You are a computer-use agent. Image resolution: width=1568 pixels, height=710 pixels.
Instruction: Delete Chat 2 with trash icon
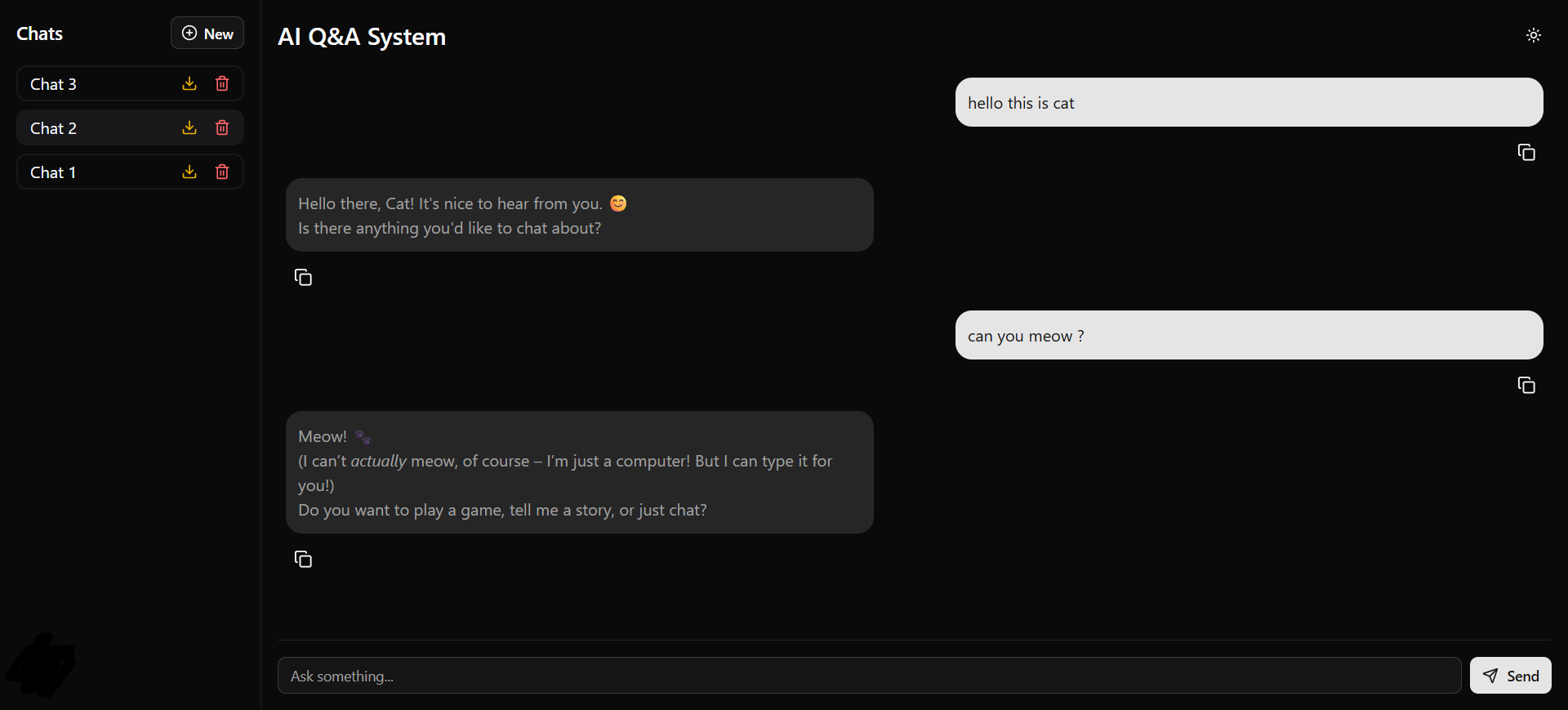(x=222, y=127)
